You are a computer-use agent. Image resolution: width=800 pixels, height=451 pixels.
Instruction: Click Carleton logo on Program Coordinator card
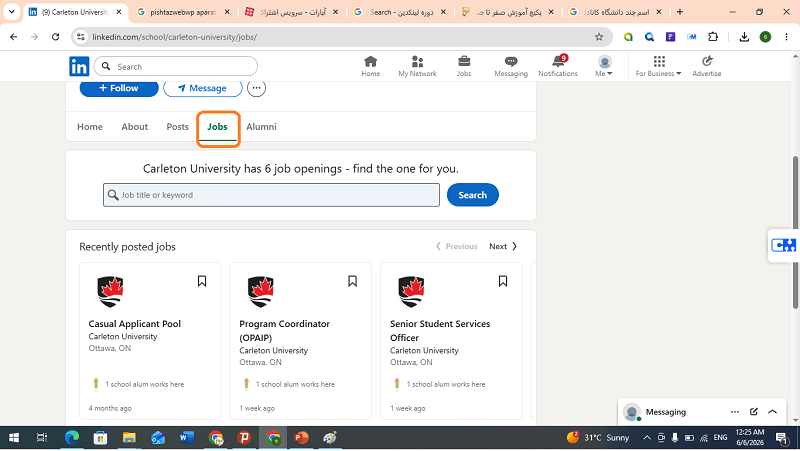(x=261, y=292)
